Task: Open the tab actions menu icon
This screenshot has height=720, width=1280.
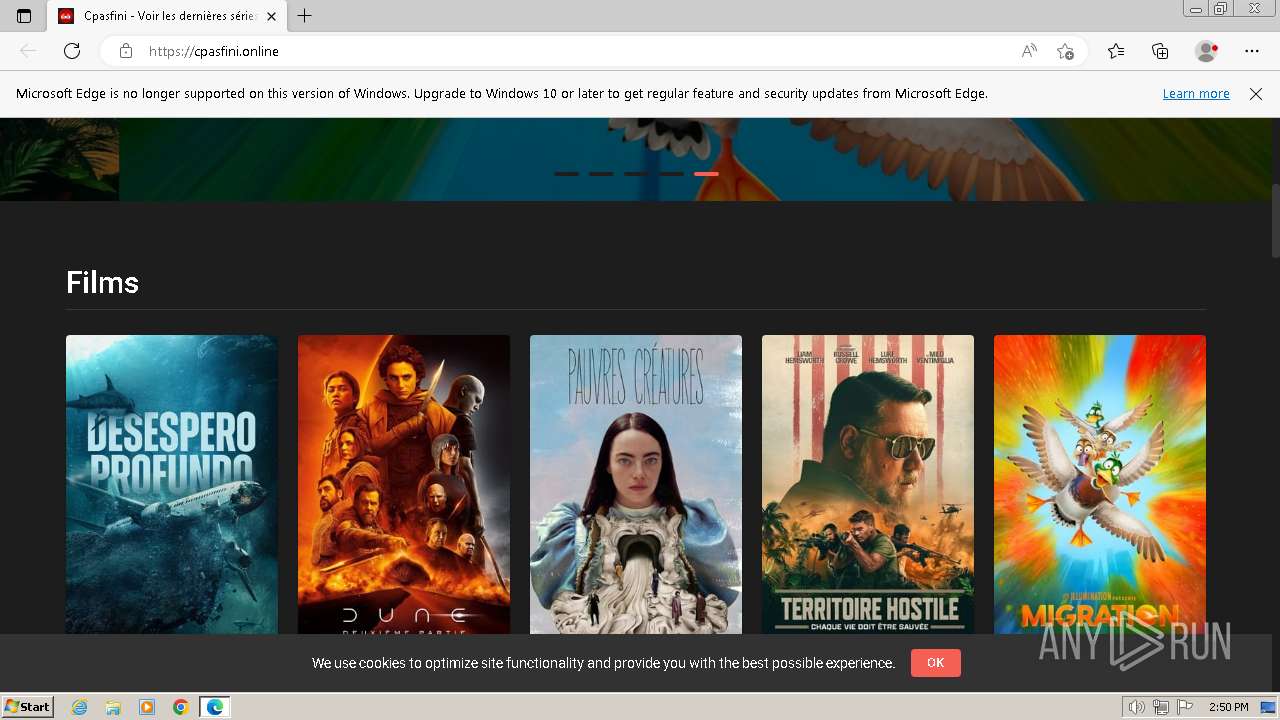Action: [24, 16]
